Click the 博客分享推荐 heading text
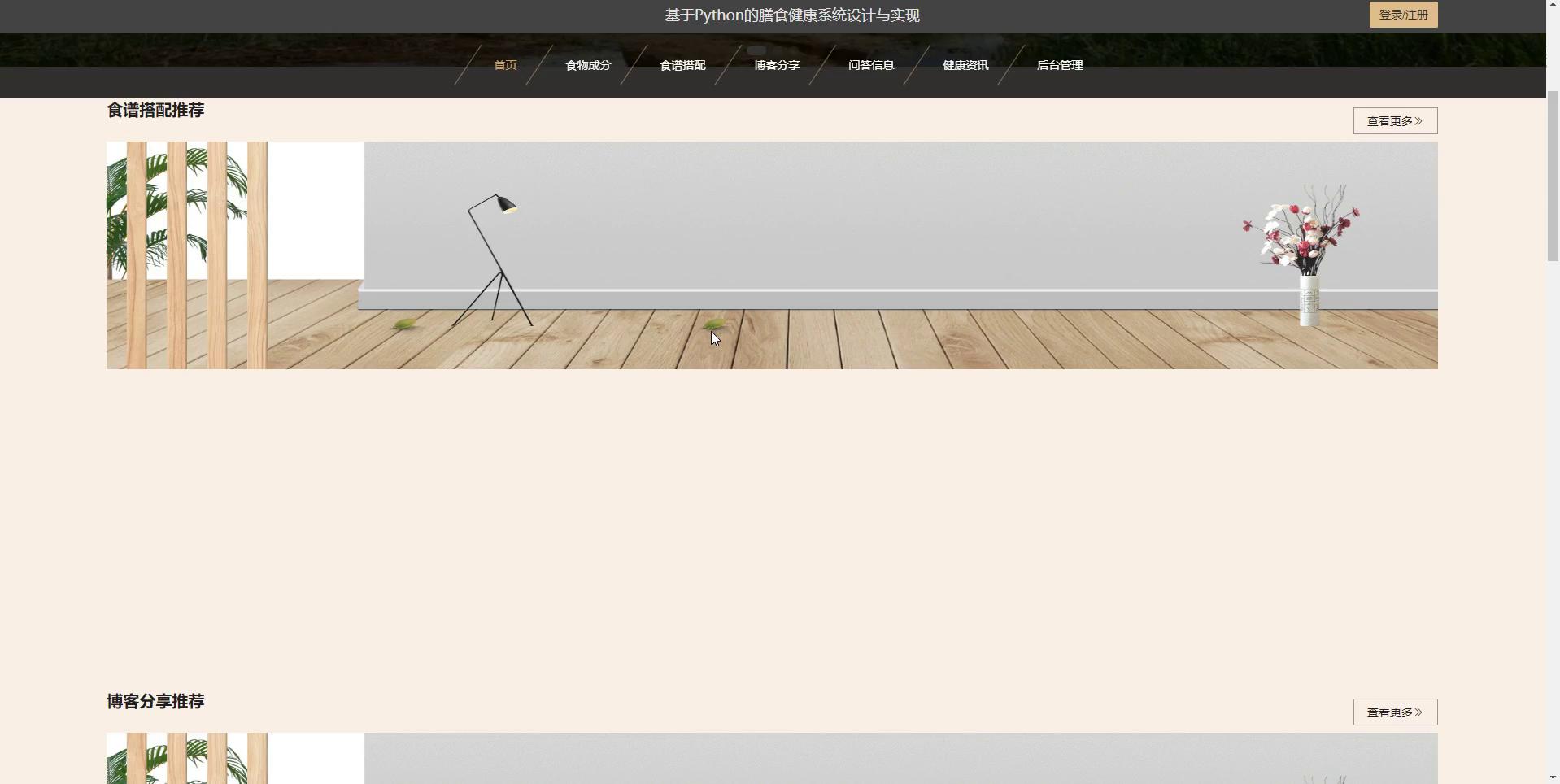 click(x=155, y=701)
